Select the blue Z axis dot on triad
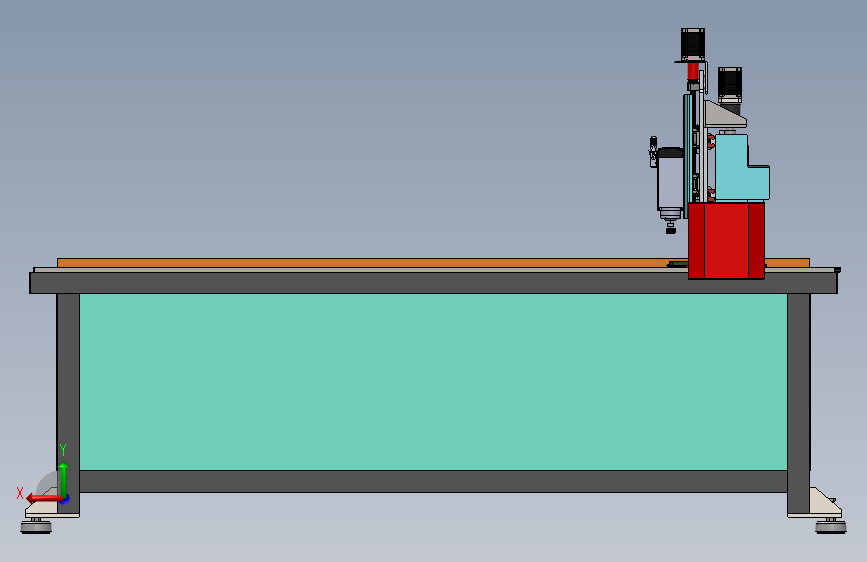This screenshot has width=867, height=562. point(65,499)
